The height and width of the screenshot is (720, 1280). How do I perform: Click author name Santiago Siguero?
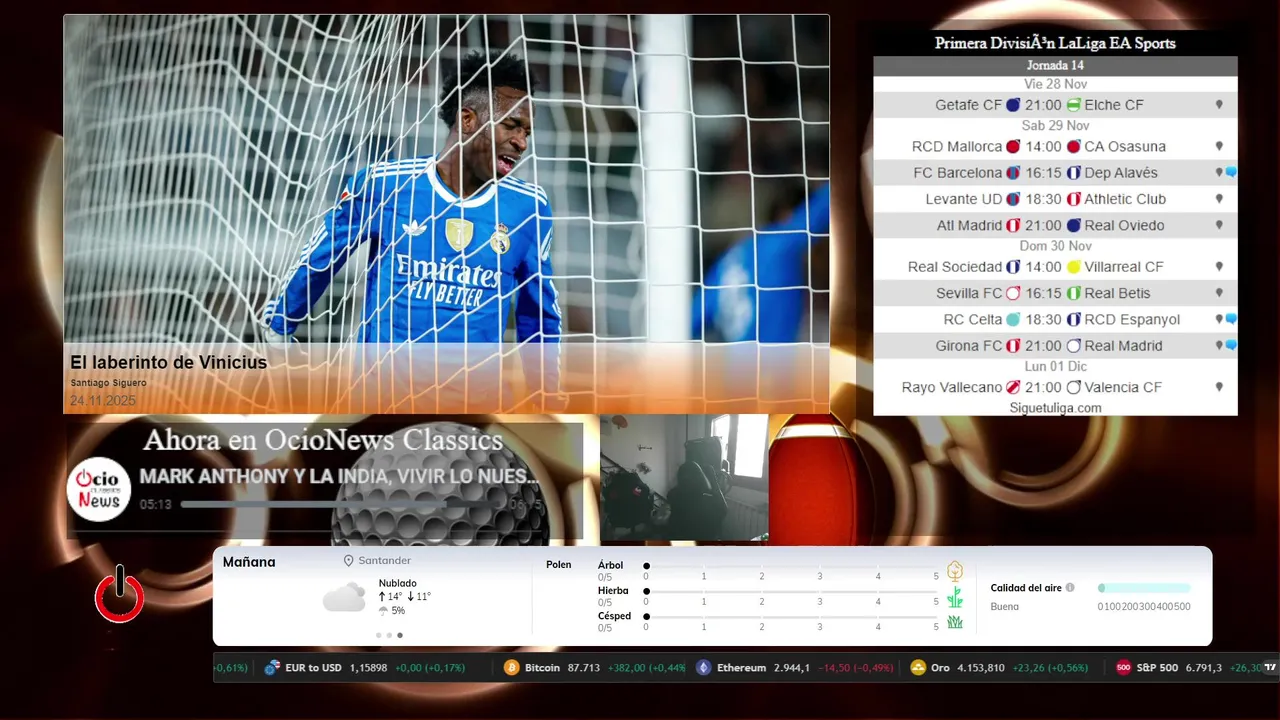click(x=108, y=383)
